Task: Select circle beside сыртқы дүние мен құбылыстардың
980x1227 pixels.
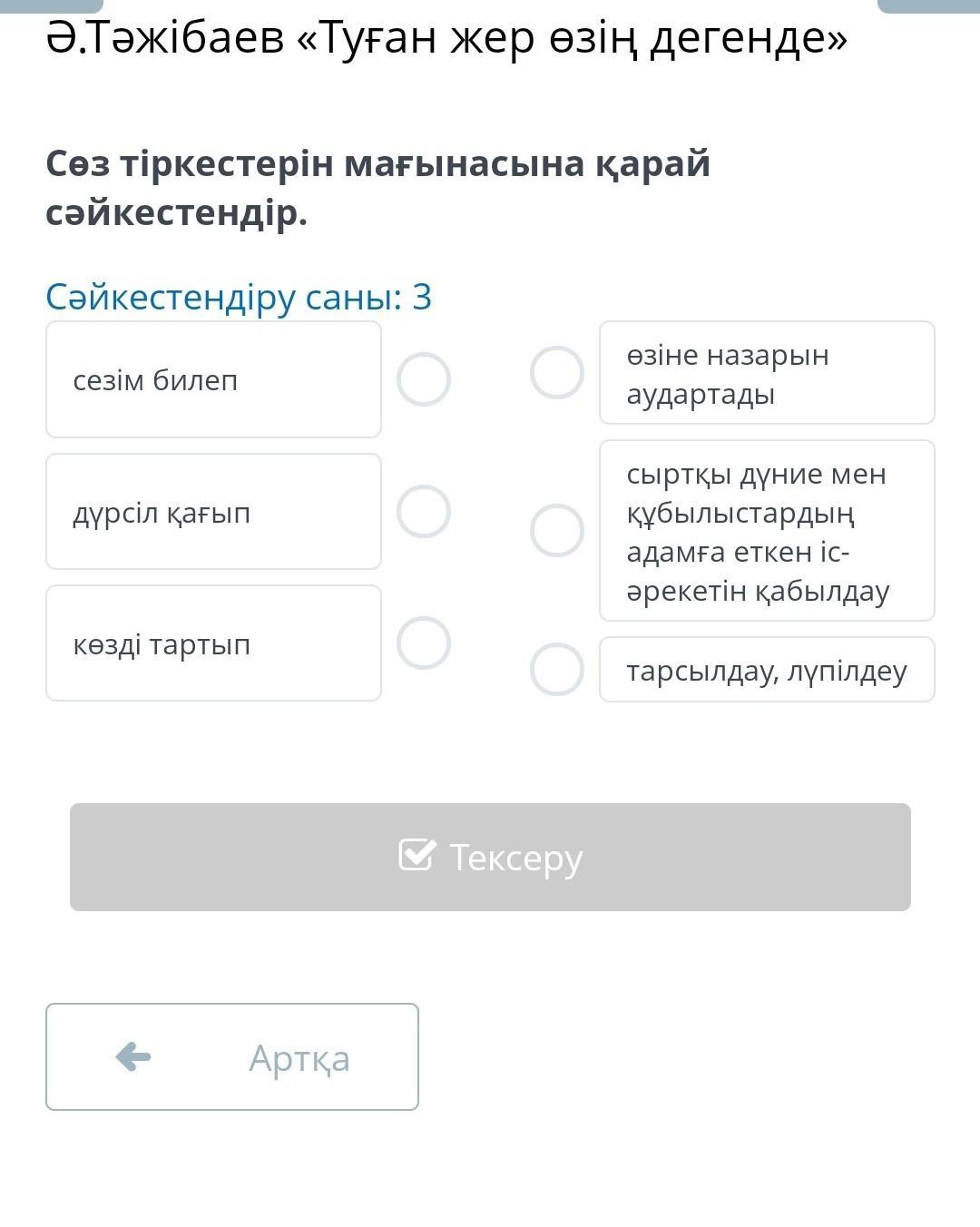Action: (x=556, y=530)
